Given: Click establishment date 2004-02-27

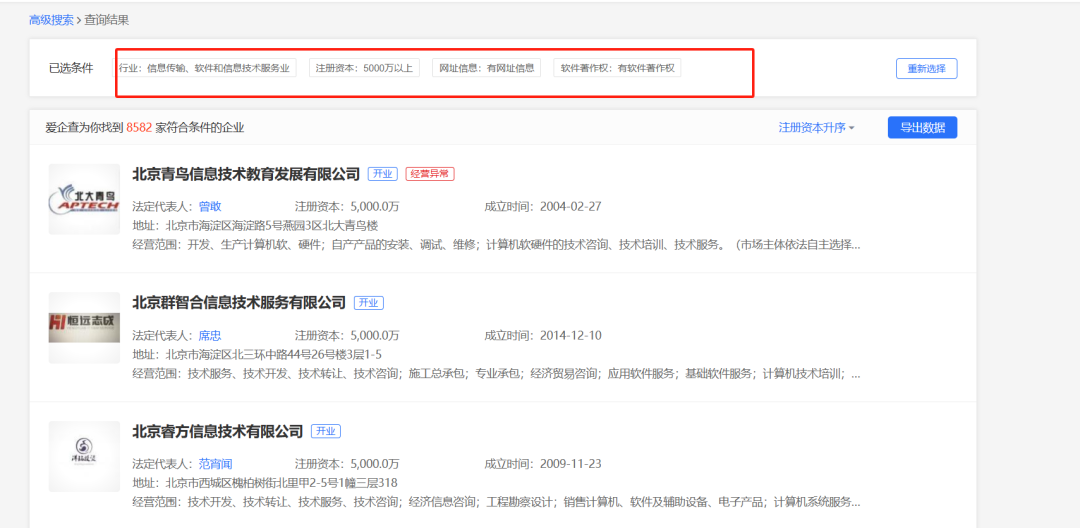Looking at the screenshot, I should tap(571, 207).
